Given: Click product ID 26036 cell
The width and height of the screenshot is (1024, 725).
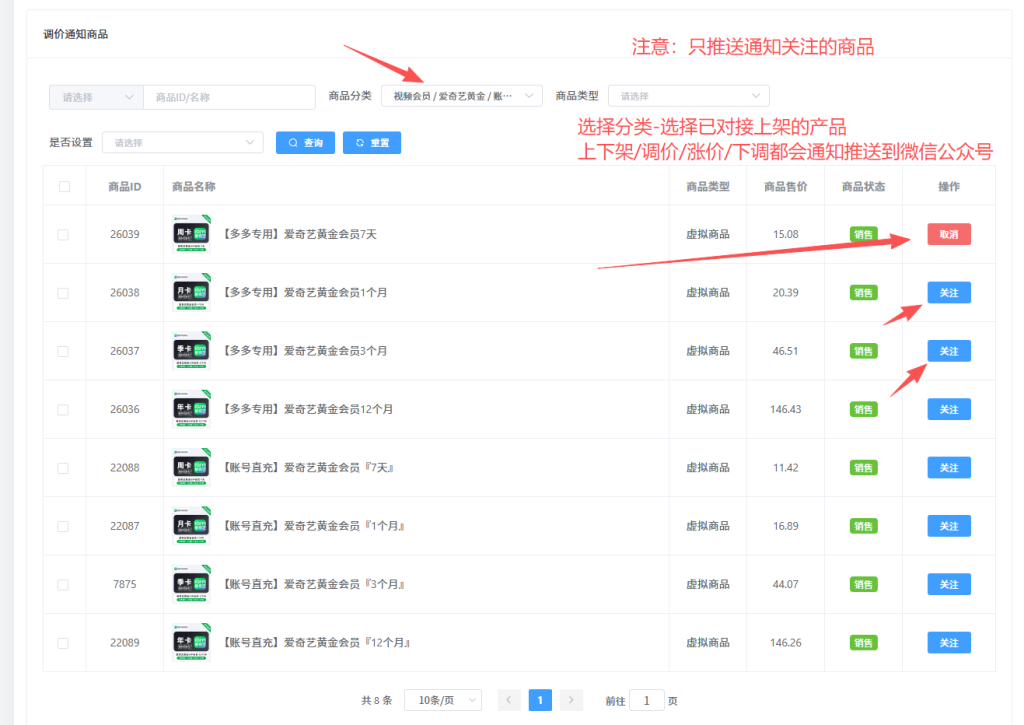Looking at the screenshot, I should click(x=125, y=410).
